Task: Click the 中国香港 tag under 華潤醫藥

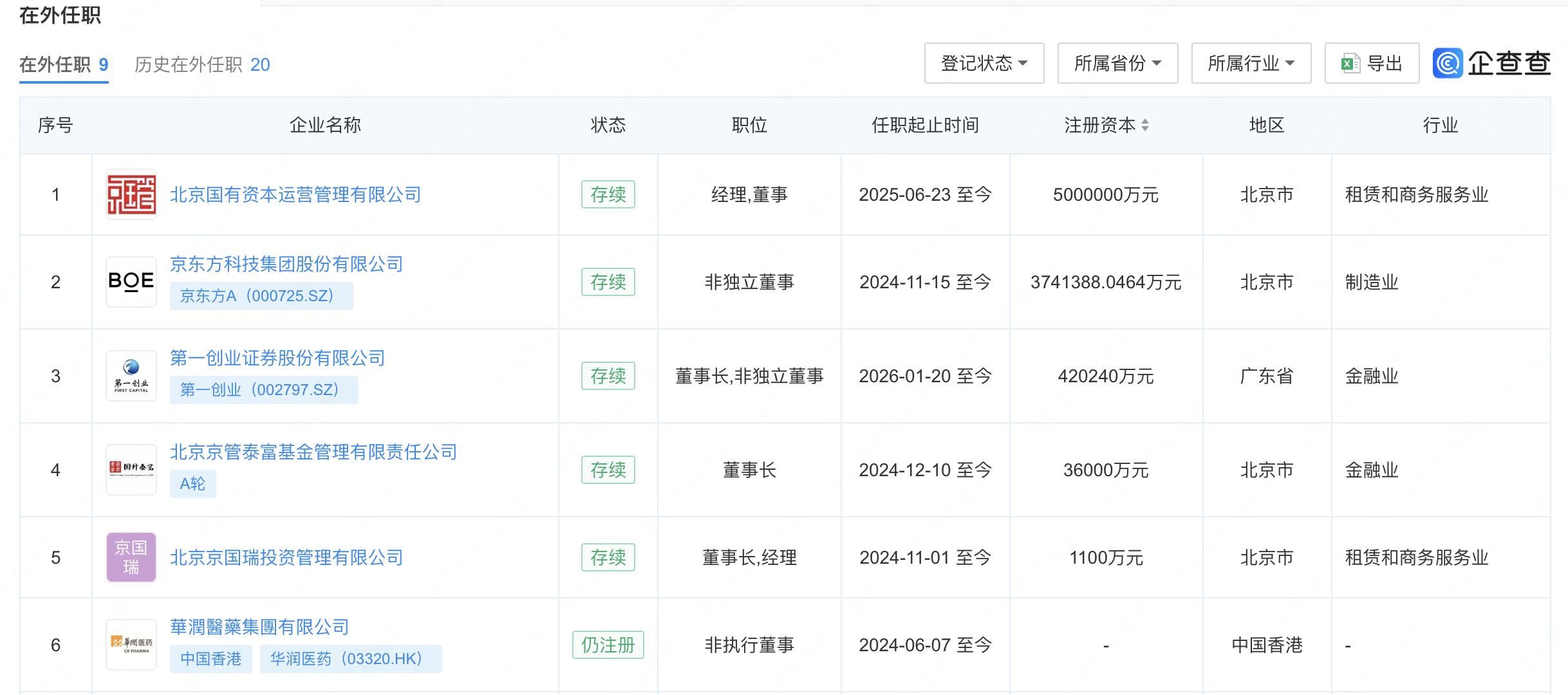Action: 211,659
